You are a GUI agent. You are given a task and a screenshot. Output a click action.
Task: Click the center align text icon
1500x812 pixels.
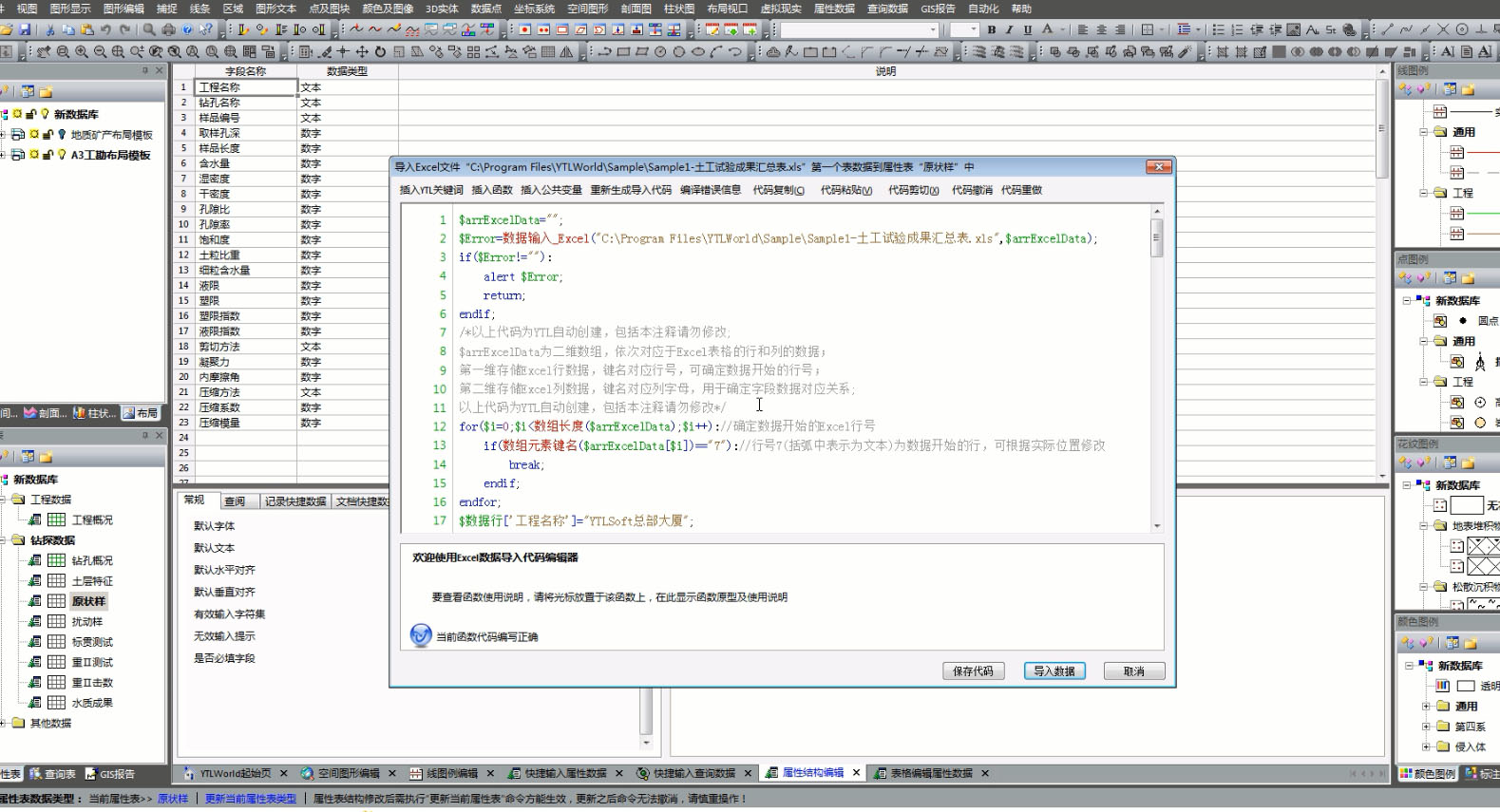[x=1102, y=29]
